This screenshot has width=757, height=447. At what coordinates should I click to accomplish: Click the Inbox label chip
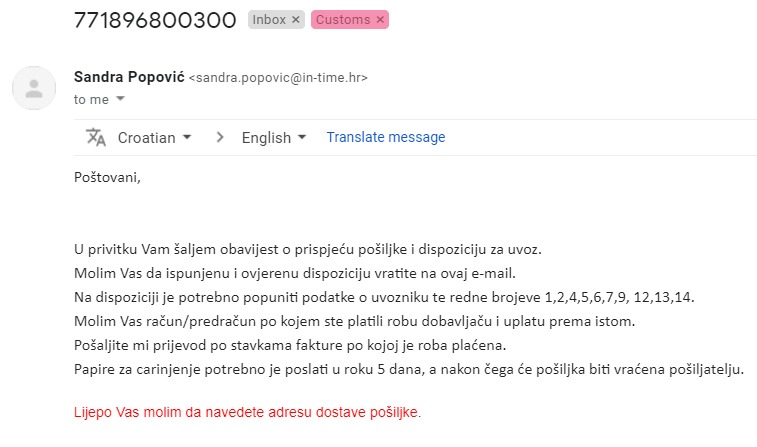268,19
